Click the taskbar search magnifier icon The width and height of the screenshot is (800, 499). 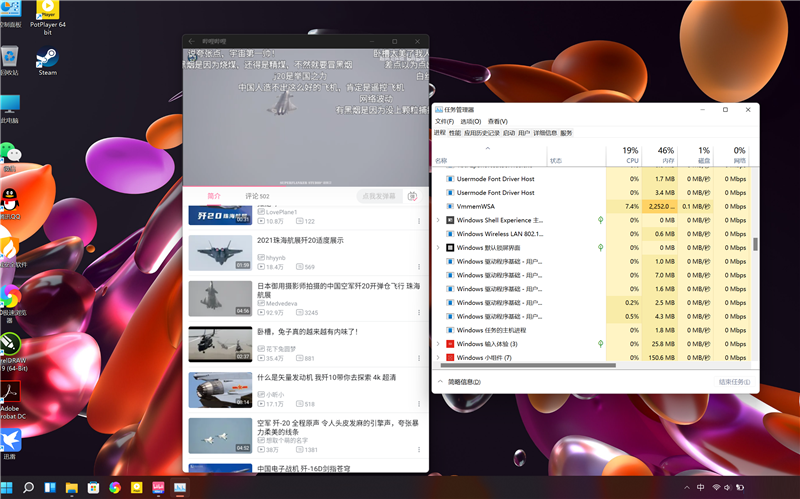click(29, 487)
